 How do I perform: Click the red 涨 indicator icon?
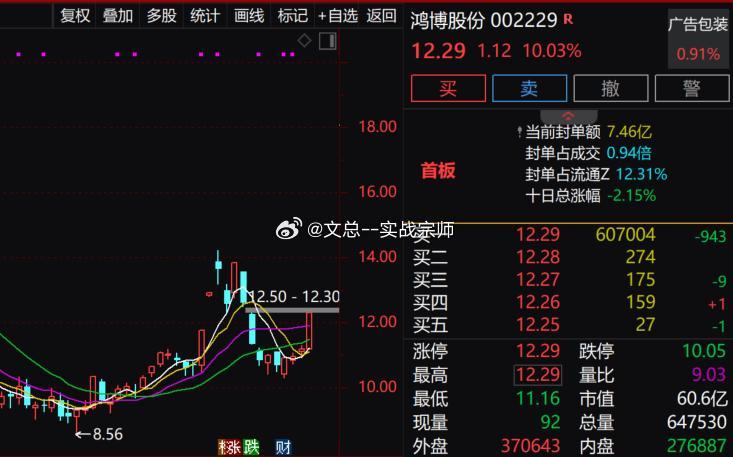[234, 447]
